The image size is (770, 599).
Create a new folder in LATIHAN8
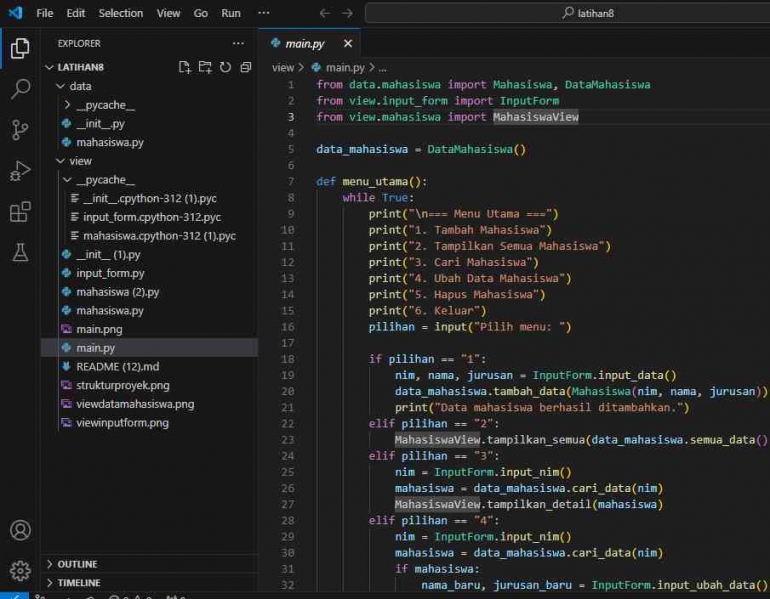click(x=205, y=67)
